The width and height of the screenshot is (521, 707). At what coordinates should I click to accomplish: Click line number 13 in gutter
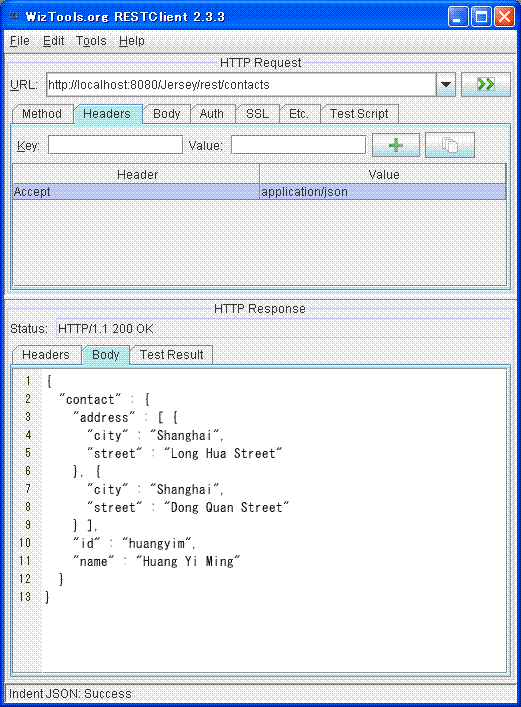pos(25,597)
